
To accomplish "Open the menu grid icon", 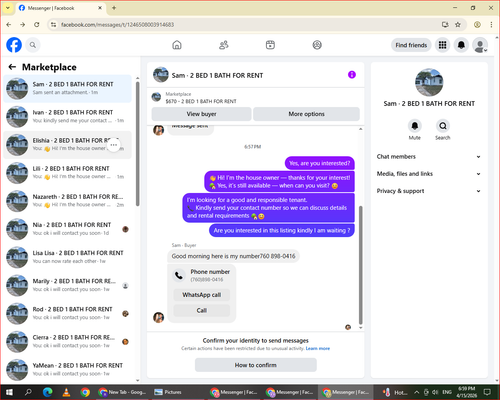I will tap(442, 45).
